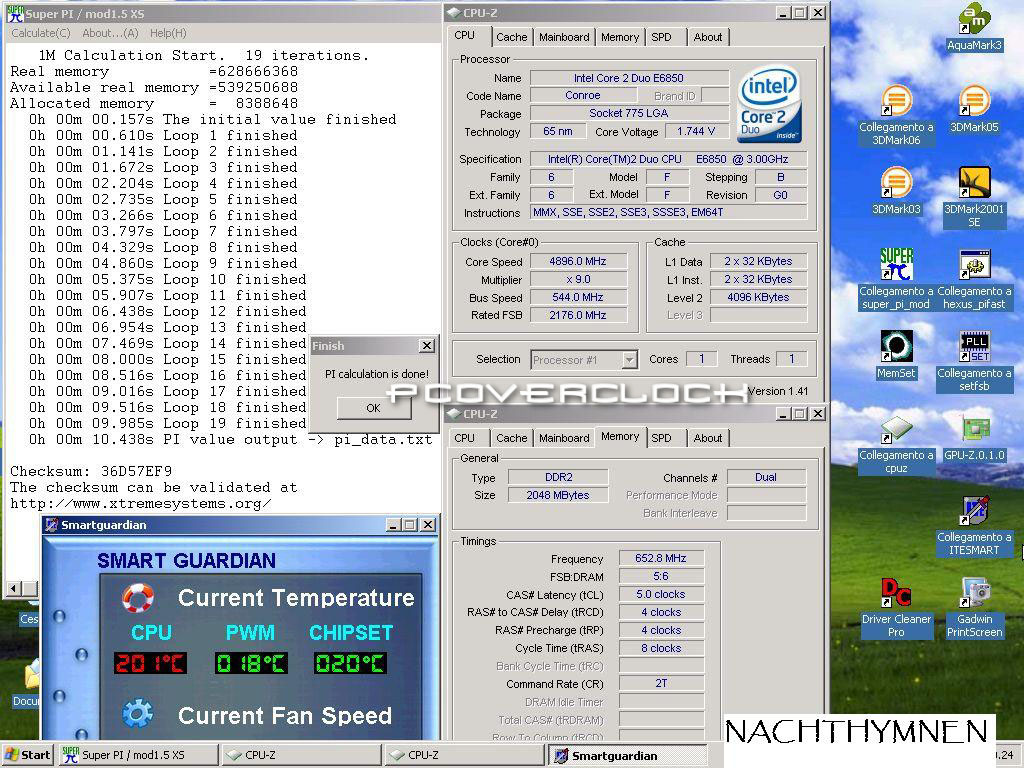The height and width of the screenshot is (768, 1024).
Task: Click the Multiplier x 9.0 value
Action: pos(578,280)
